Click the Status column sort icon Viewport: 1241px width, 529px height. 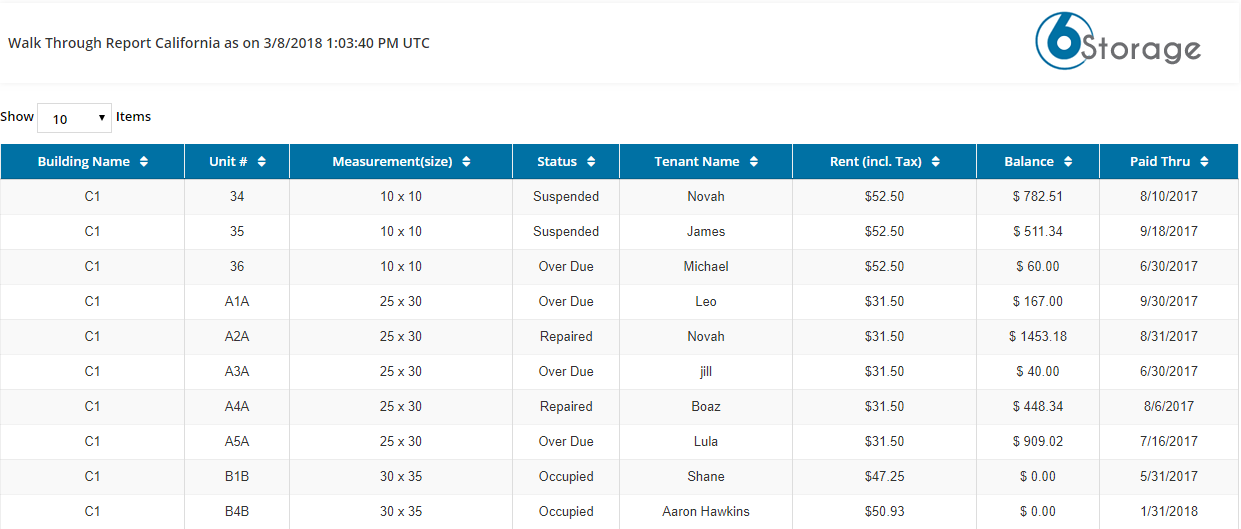[x=591, y=162]
